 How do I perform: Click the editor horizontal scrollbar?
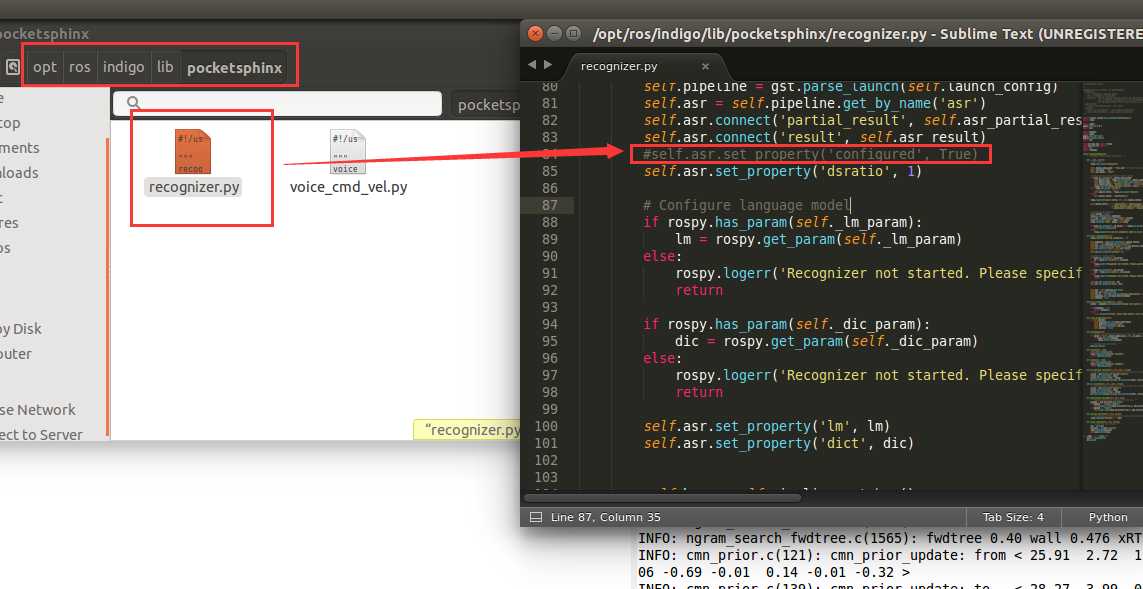click(x=663, y=498)
